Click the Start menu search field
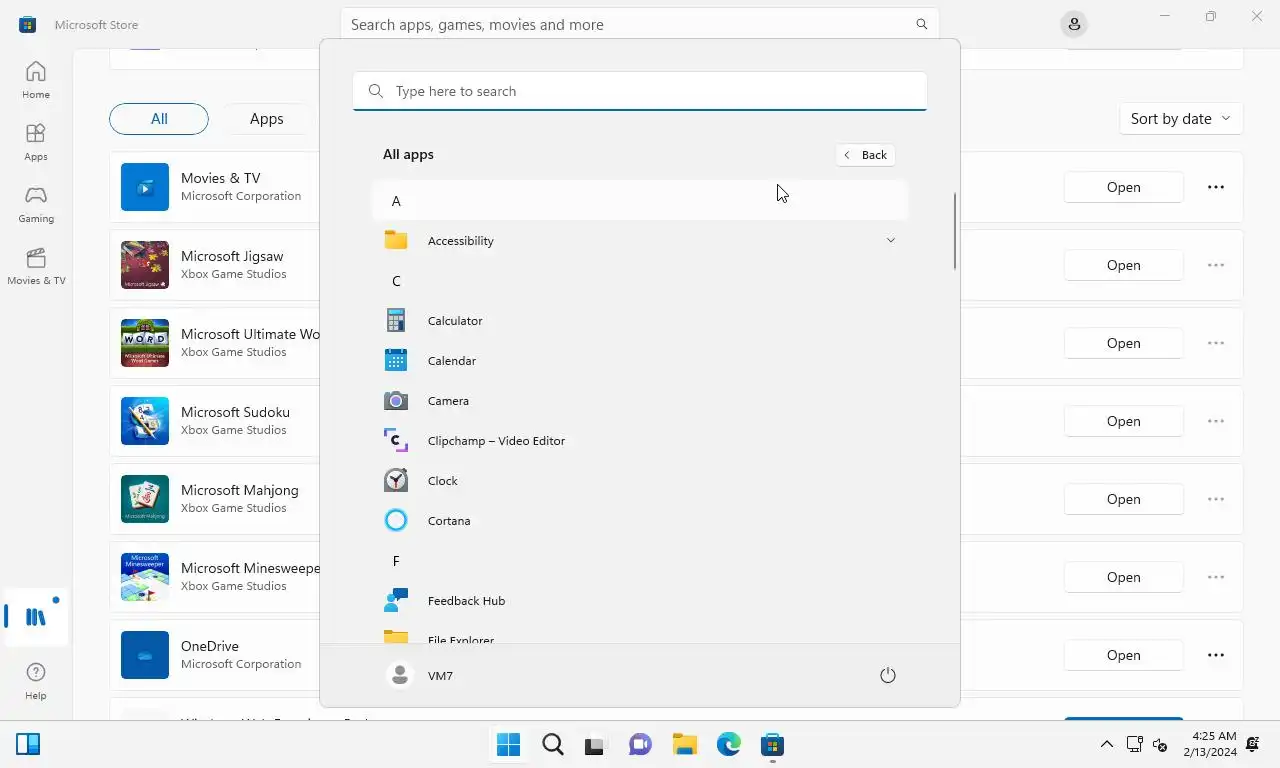Image resolution: width=1280 pixels, height=768 pixels. [640, 91]
